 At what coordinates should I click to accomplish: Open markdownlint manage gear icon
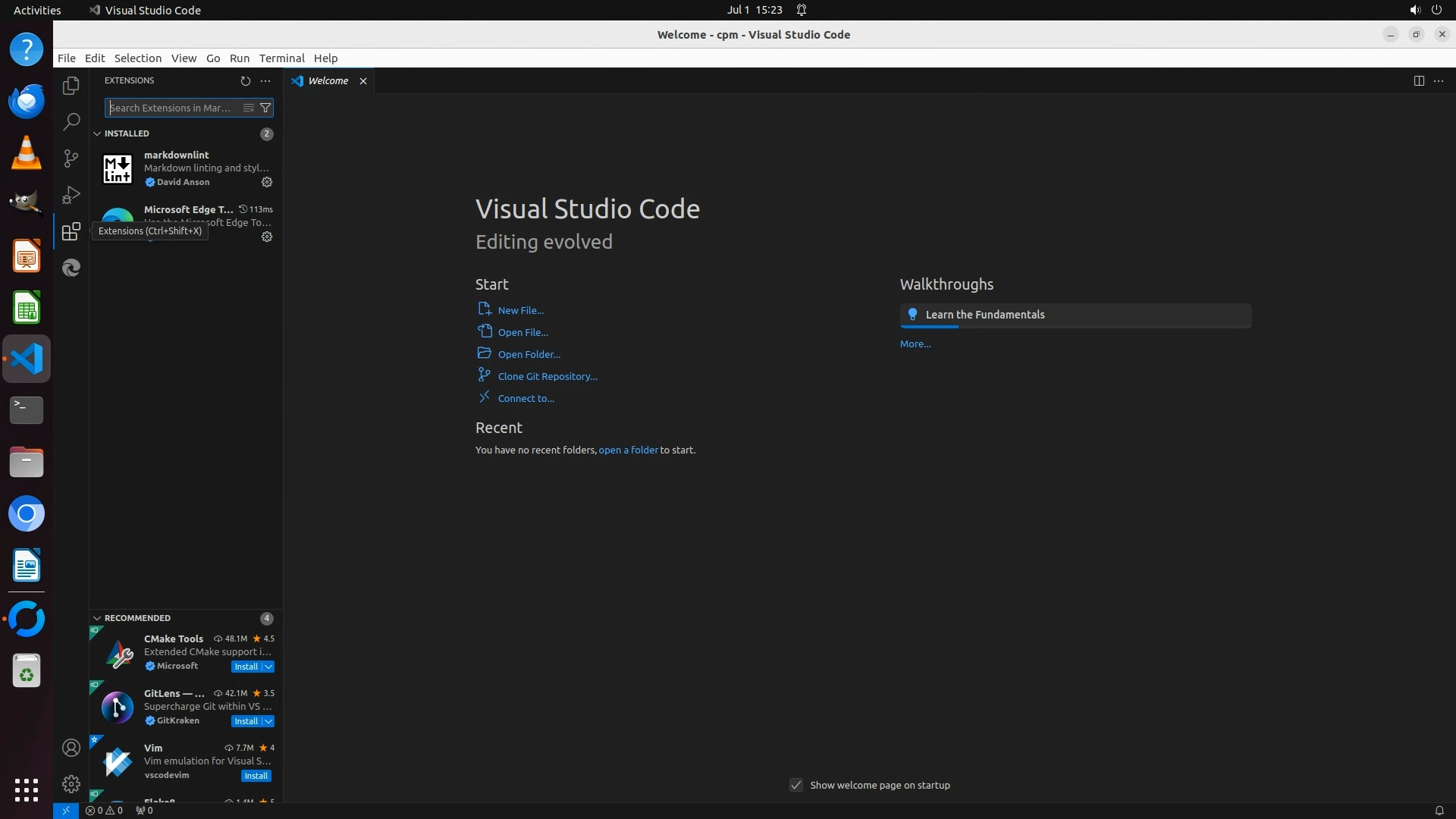coord(267,182)
